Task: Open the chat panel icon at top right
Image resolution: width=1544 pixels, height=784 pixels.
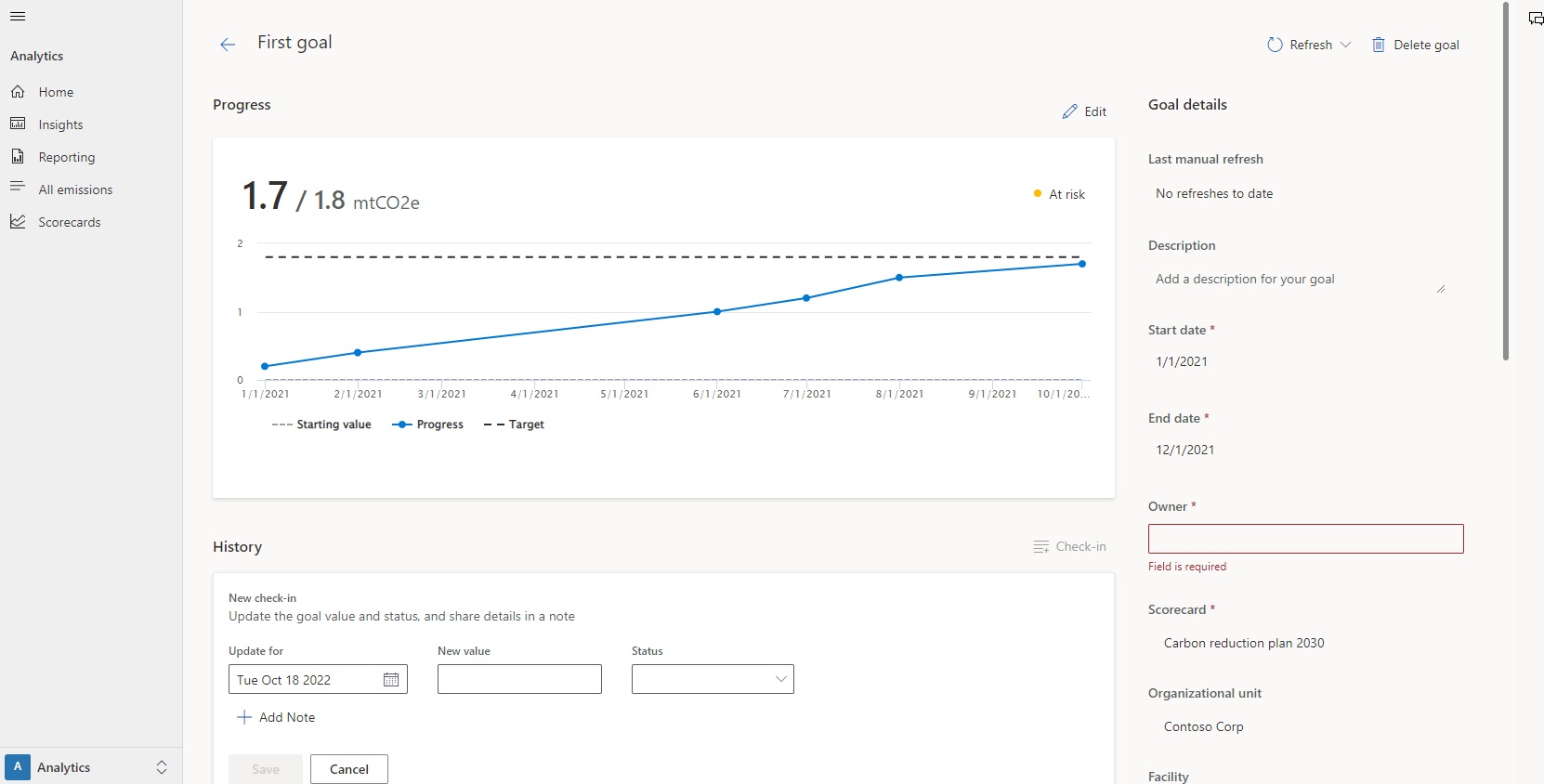Action: coord(1536,19)
